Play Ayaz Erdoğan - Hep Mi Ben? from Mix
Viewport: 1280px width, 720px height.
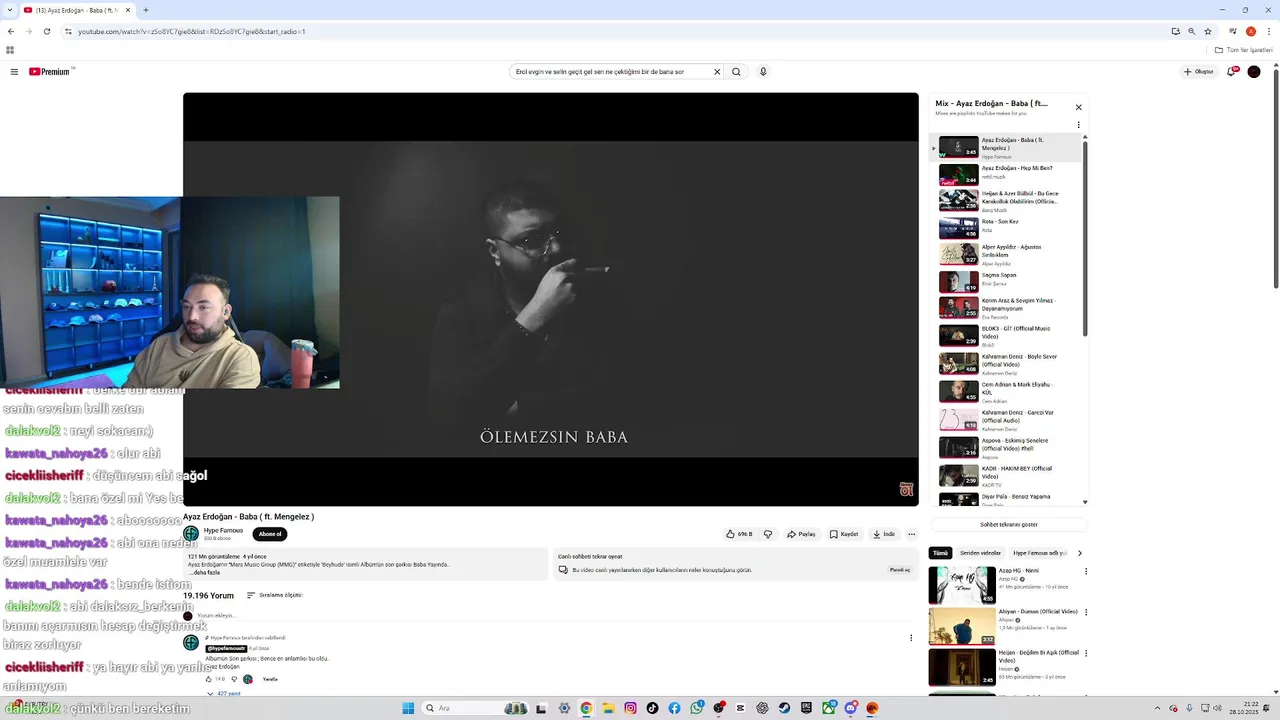coord(1005,173)
